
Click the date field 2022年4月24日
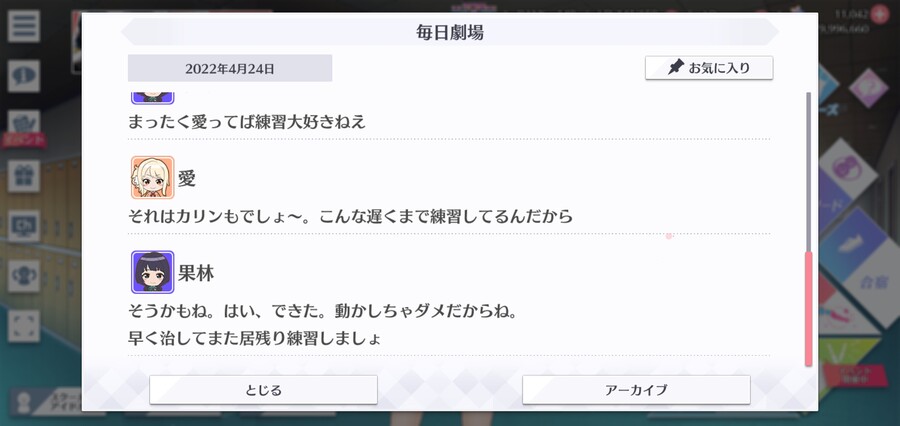pos(230,68)
